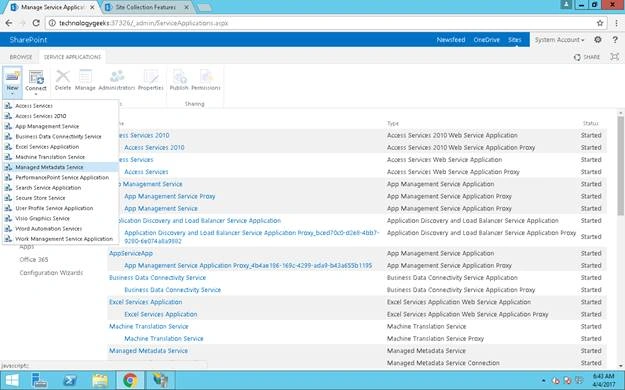The image size is (625, 390).
Task: Choose Business Data Connectivity Service in the menu
Action: [60, 136]
